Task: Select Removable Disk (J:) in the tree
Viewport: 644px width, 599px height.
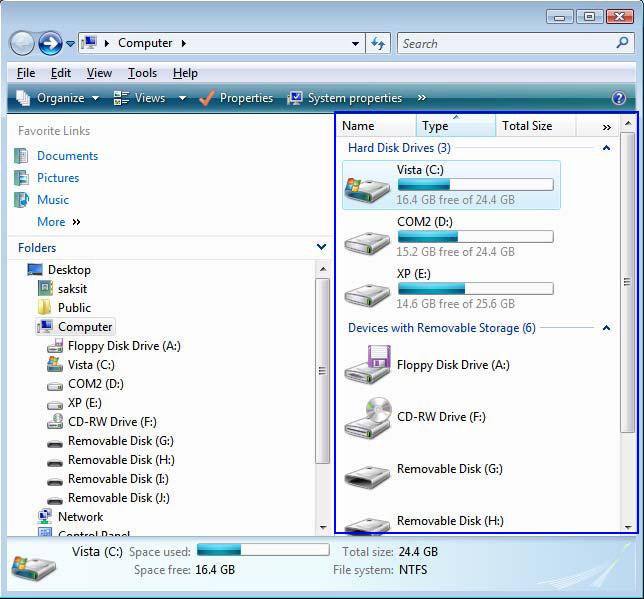Action: (119, 498)
